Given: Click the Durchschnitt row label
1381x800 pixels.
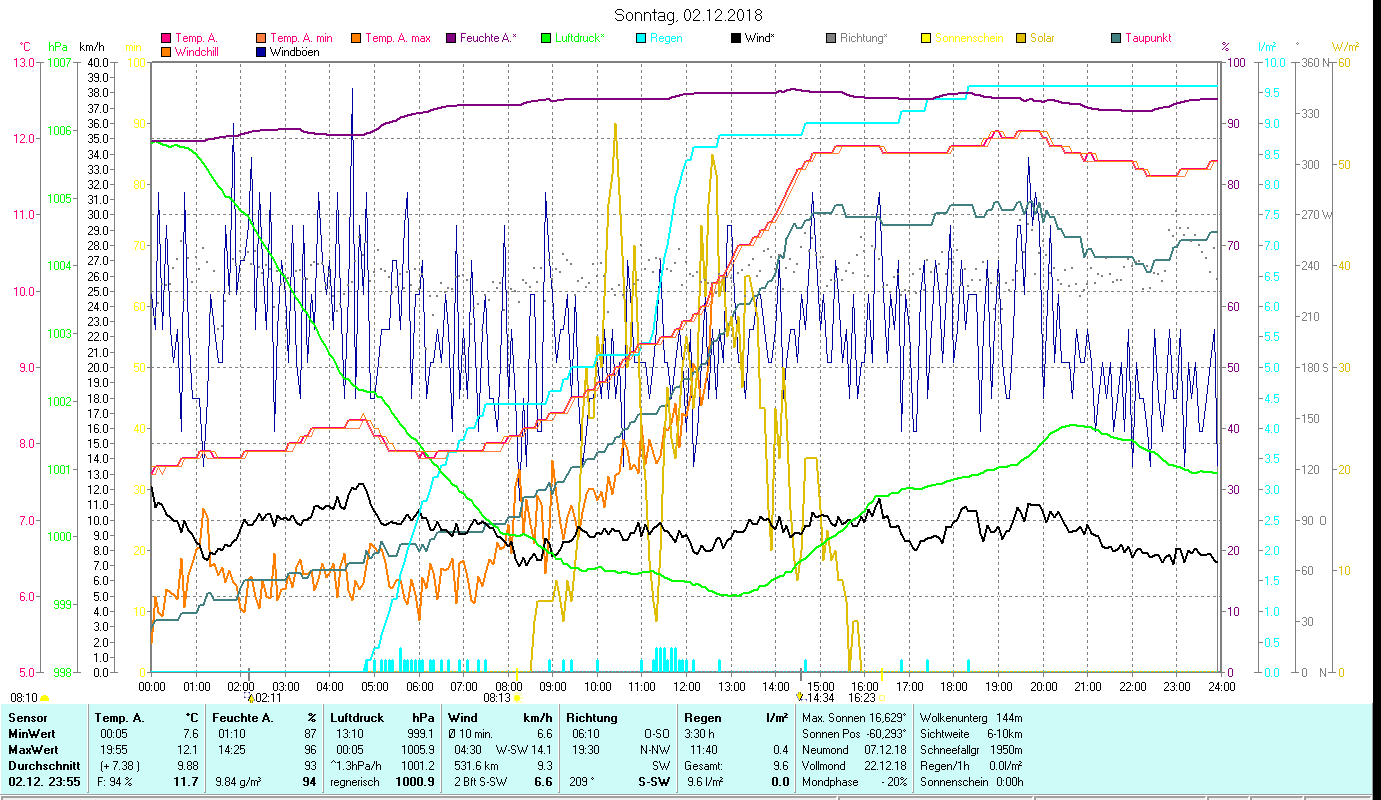Looking at the screenshot, I should pyautogui.click(x=42, y=768).
